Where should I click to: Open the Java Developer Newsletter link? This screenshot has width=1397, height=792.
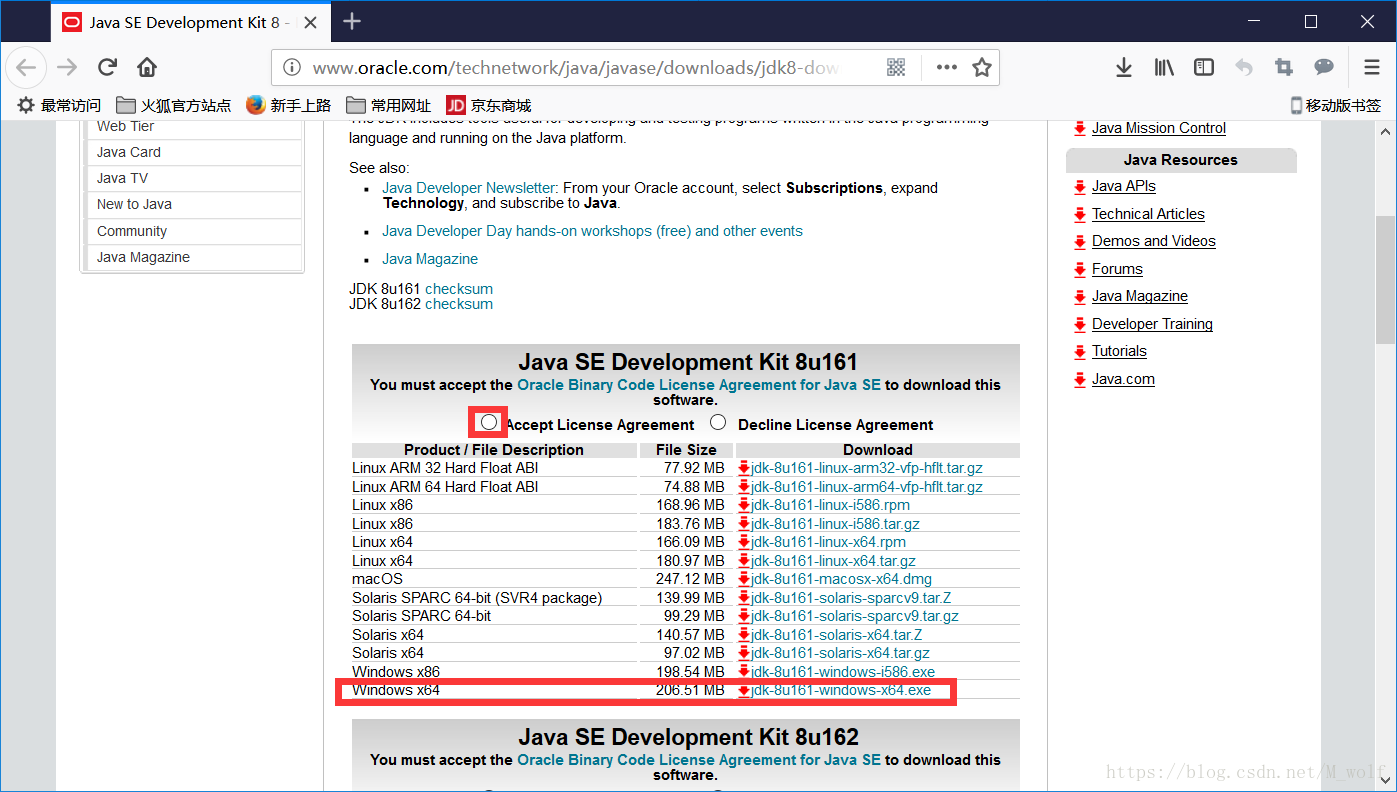[x=468, y=188]
